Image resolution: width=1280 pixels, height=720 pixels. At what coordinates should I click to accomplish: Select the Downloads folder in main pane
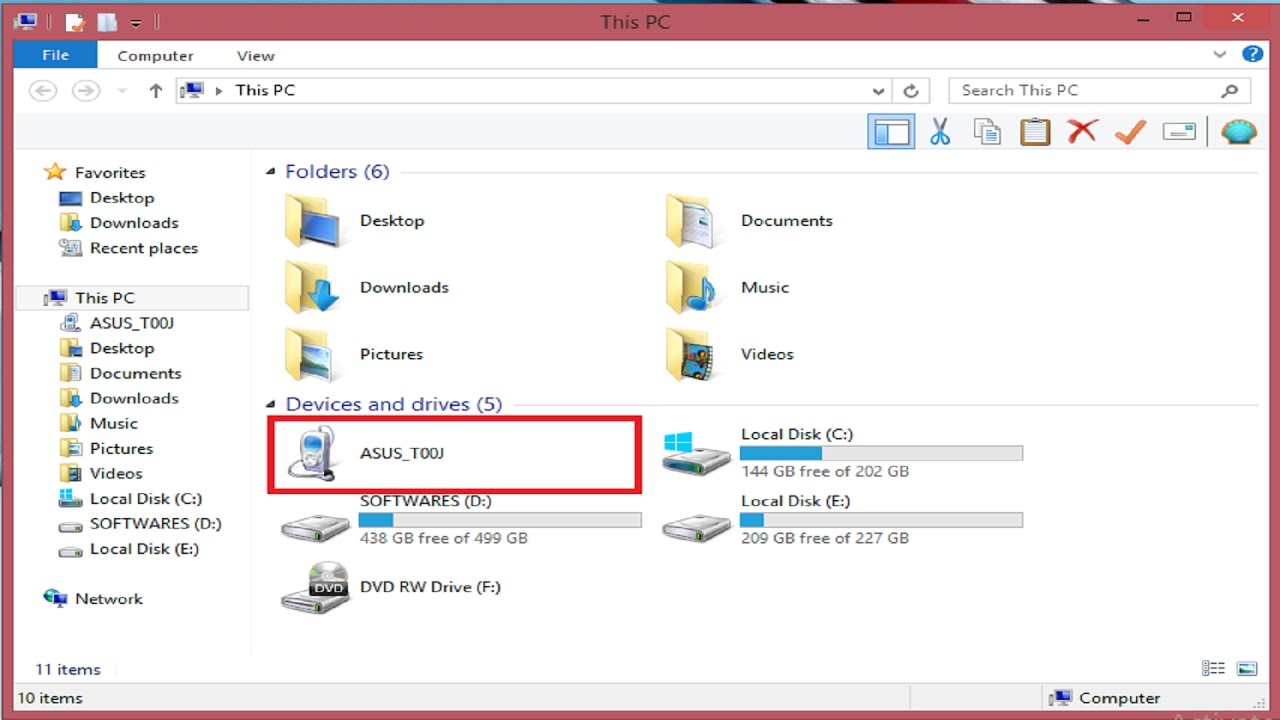pos(367,287)
